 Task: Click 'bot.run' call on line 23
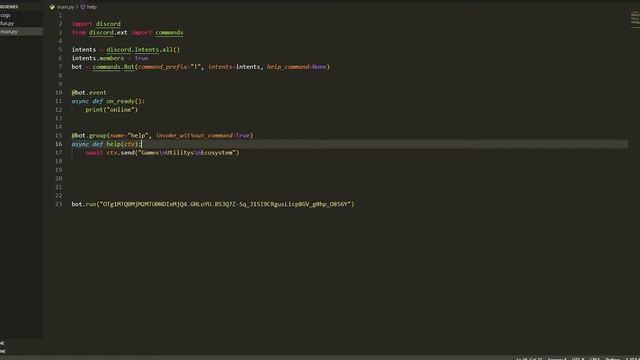pyautogui.click(x=84, y=204)
